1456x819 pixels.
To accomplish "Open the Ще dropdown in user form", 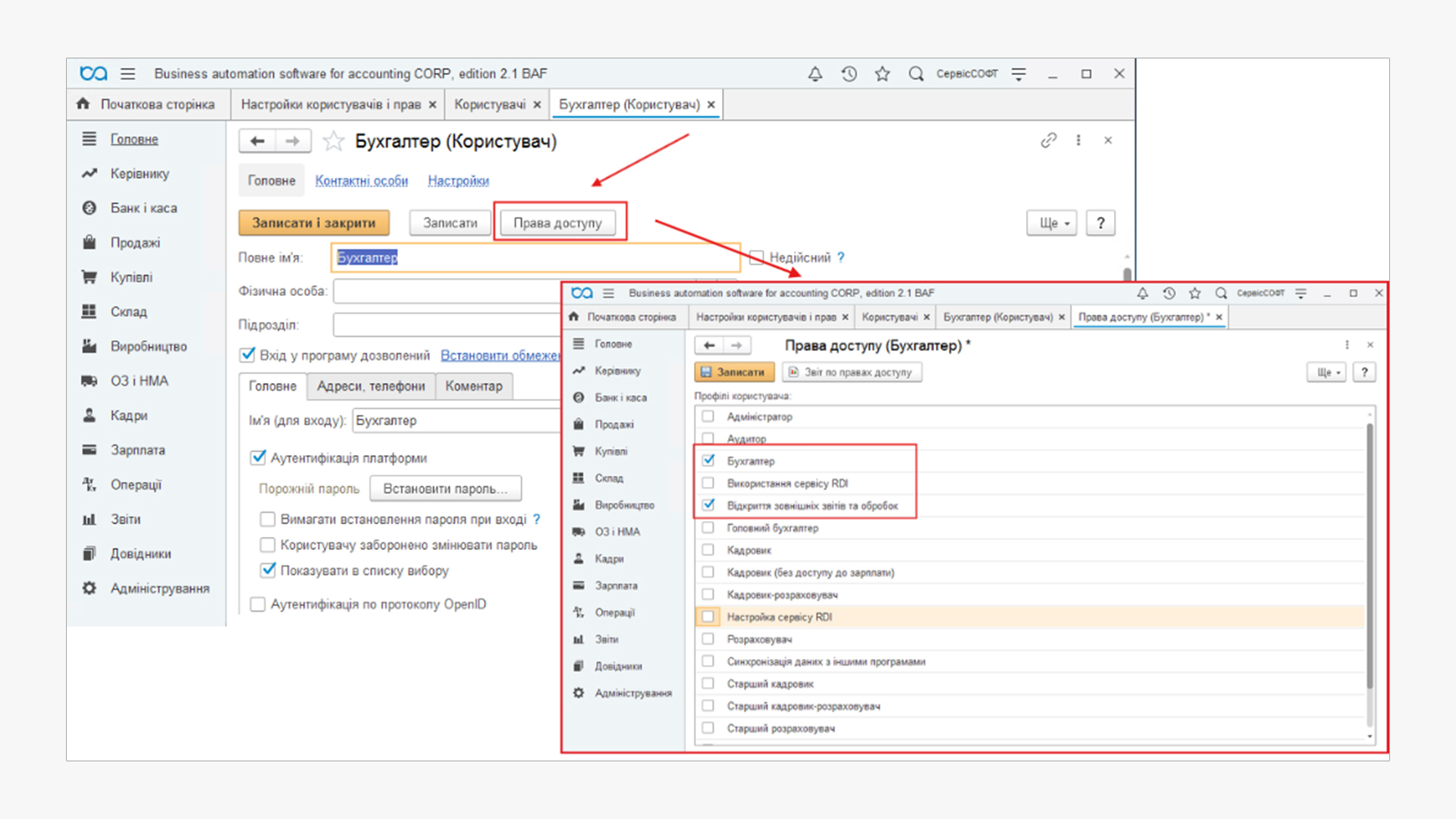I will 1052,223.
